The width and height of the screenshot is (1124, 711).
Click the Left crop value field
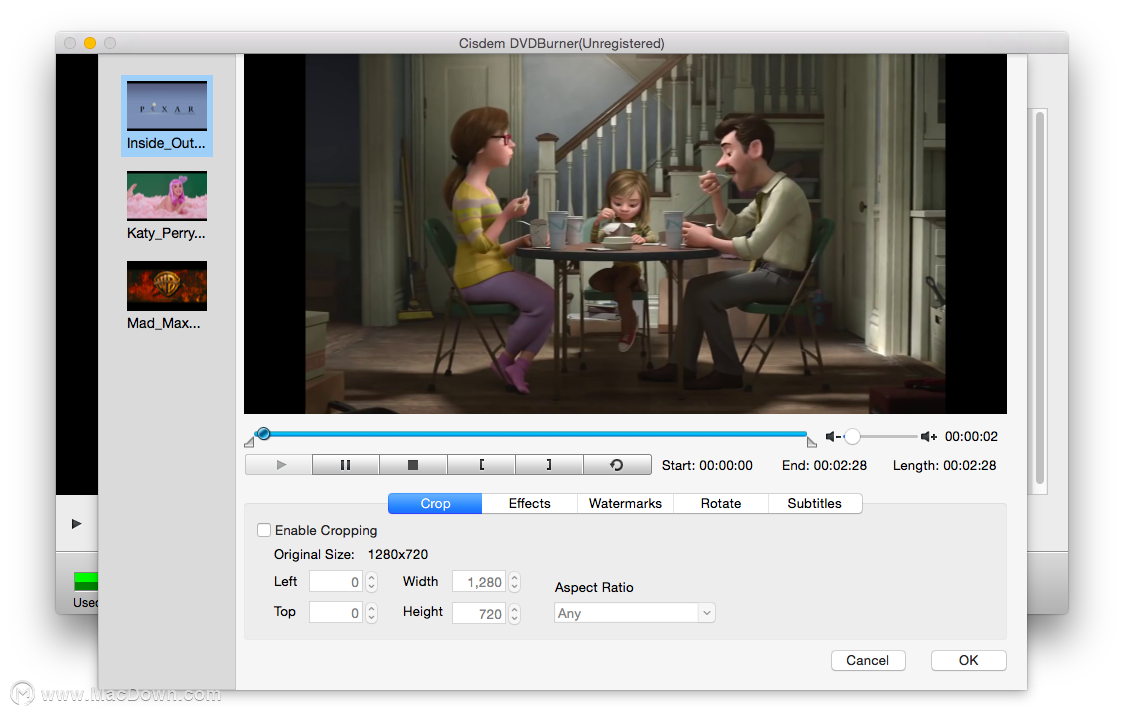335,582
